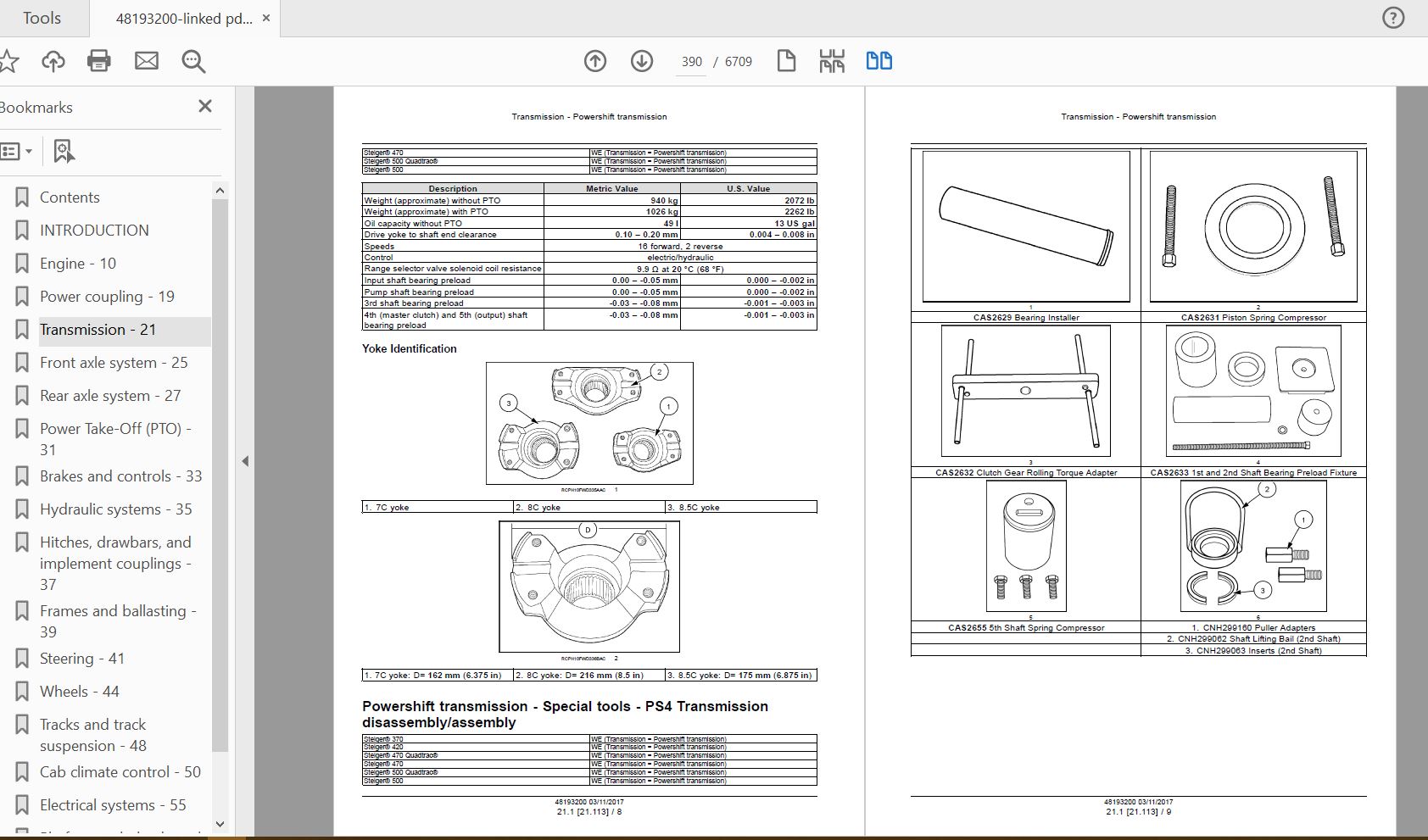Viewport: 1428px width, 840px height.
Task: Switch to the Tools tab
Action: [x=42, y=18]
